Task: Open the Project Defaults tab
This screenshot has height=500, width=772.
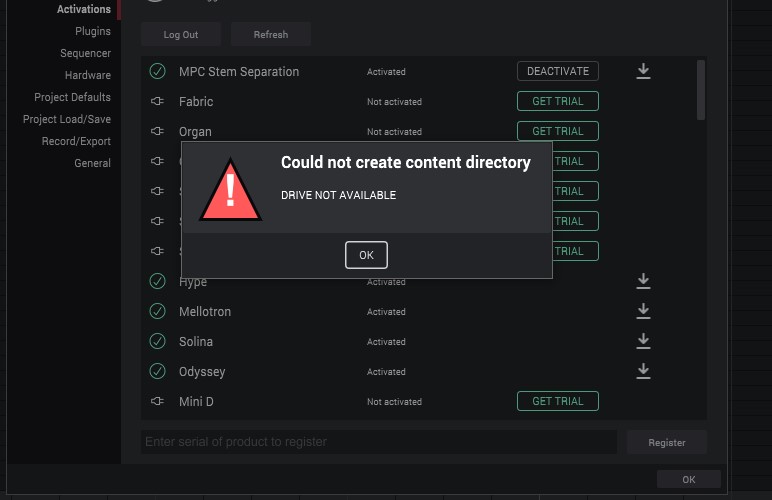Action: pos(72,97)
